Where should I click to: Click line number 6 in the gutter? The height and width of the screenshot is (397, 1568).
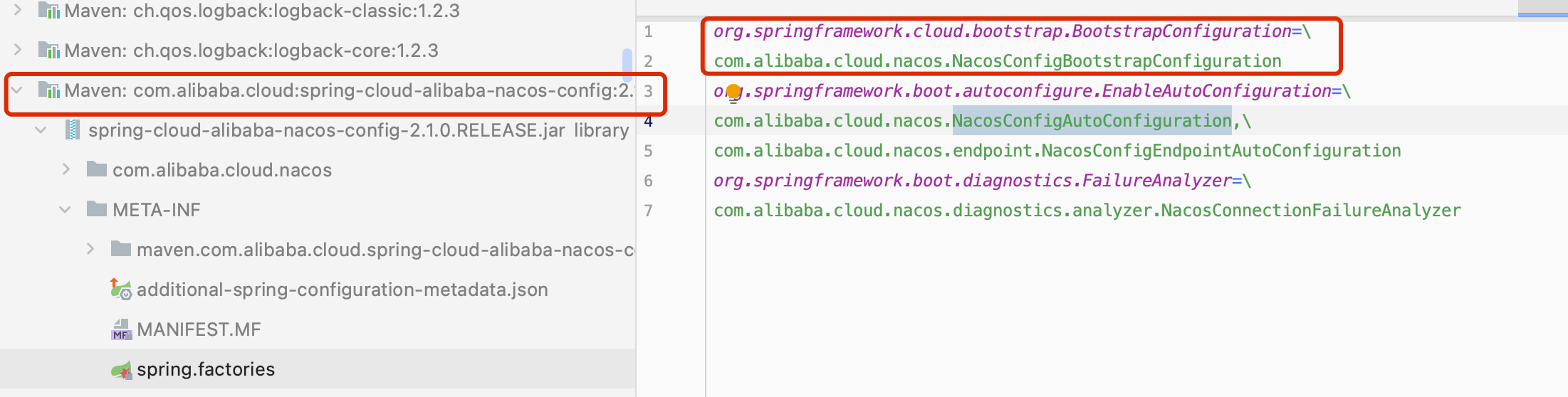coord(648,181)
